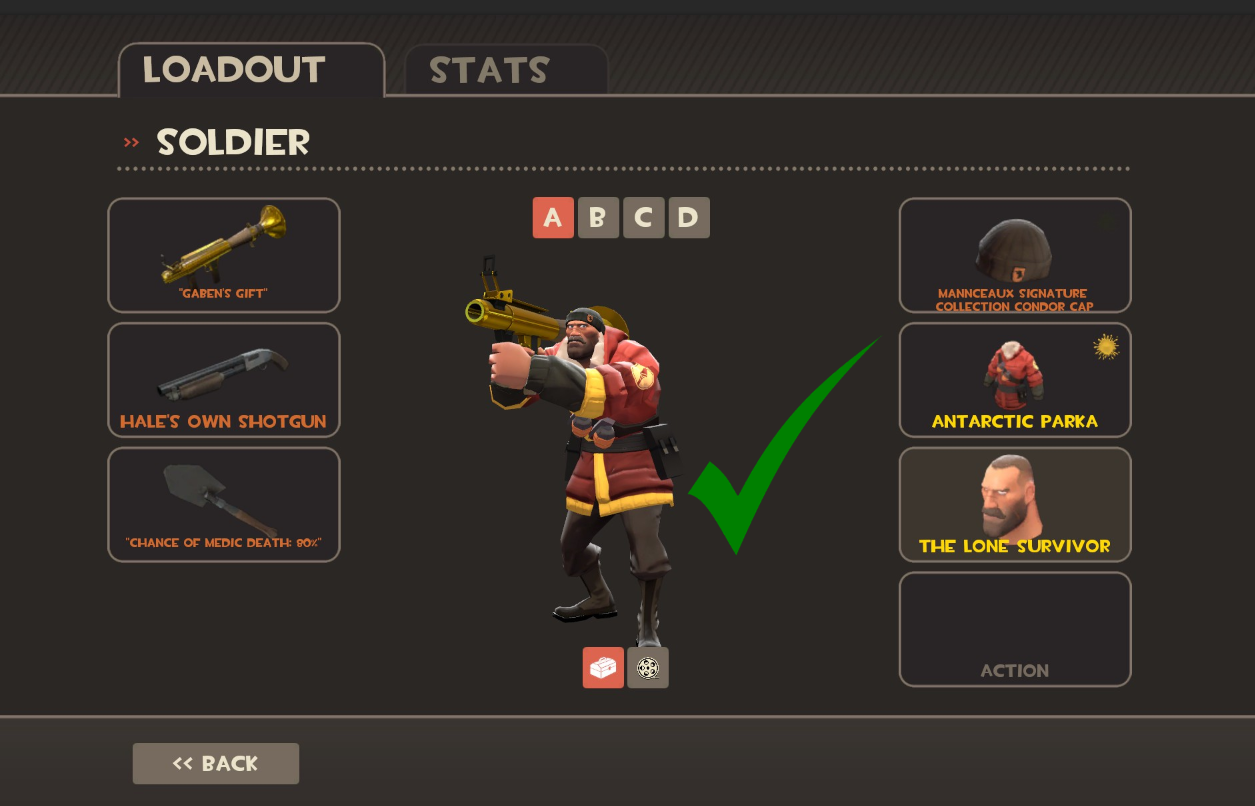Click the unusual effect sun icon on the Parka

pyautogui.click(x=1105, y=346)
